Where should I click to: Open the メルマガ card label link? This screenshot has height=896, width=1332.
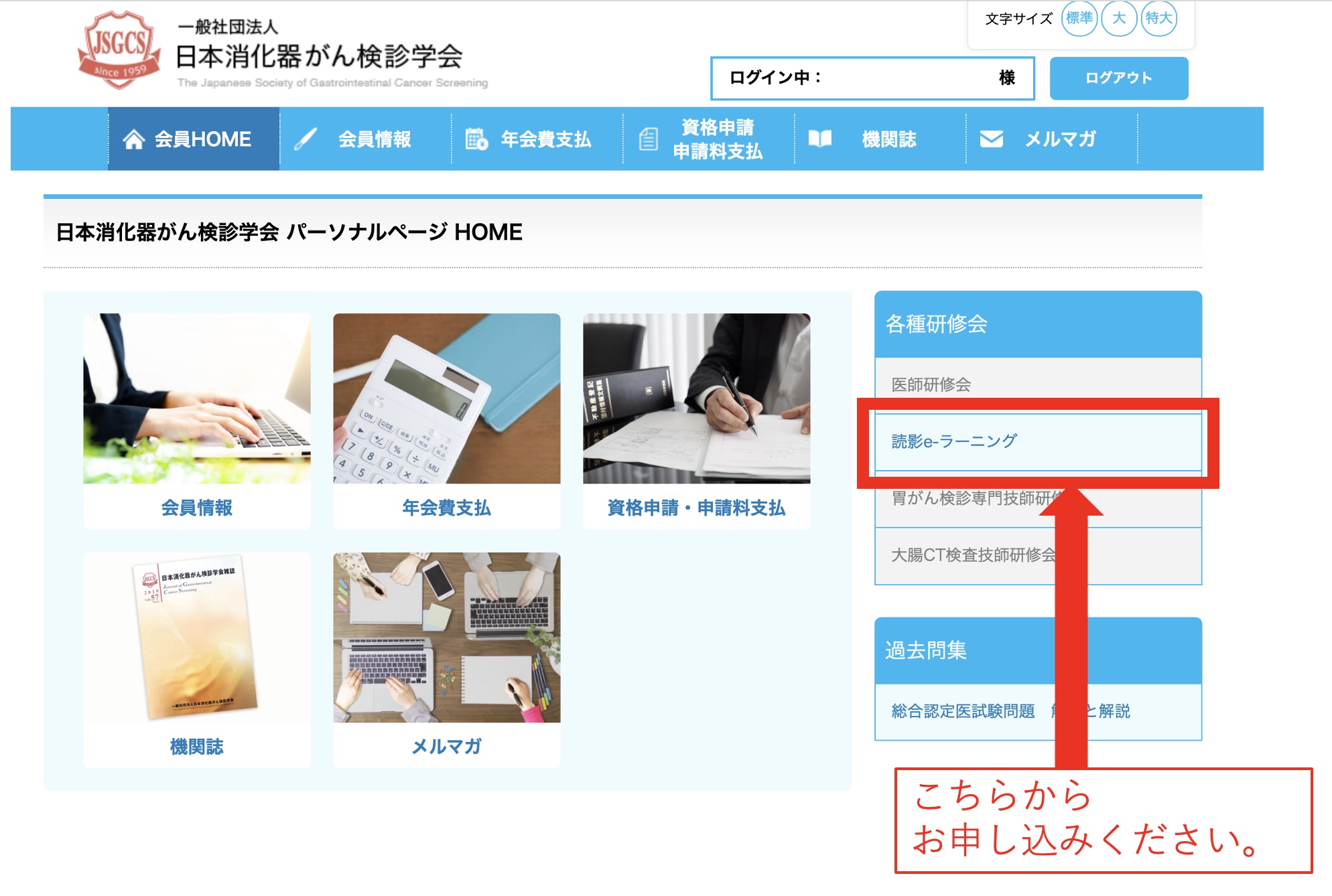click(x=446, y=747)
